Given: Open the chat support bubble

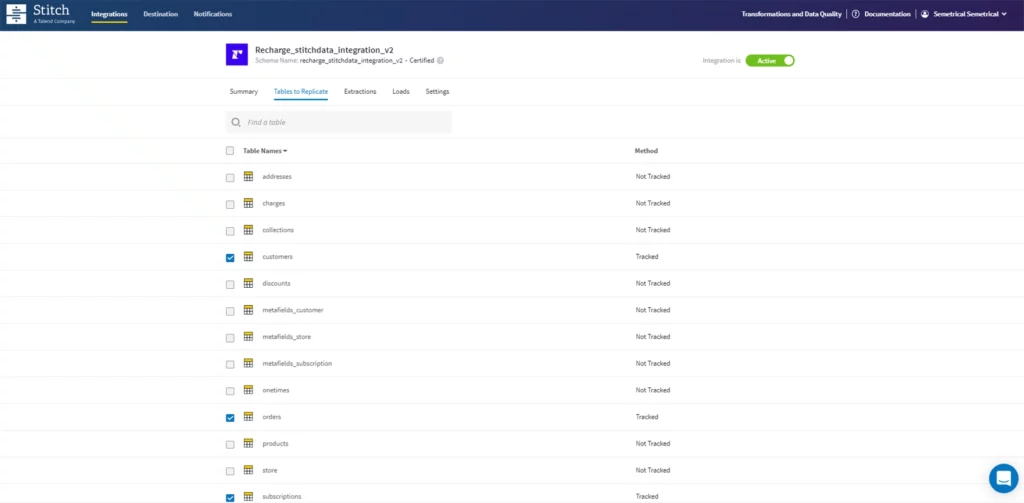Looking at the screenshot, I should pos(1002,478).
